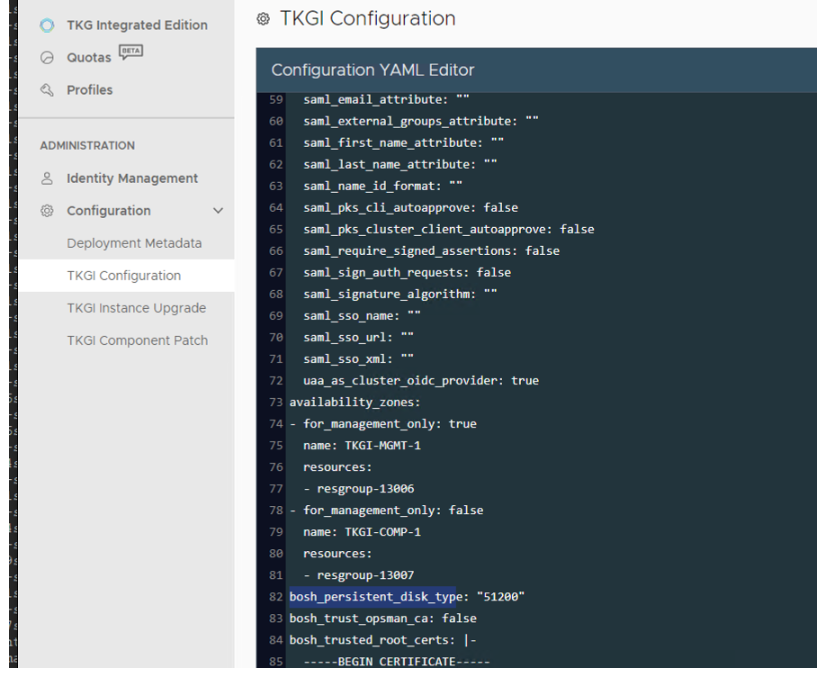Click the Configuration gear icon in sidebar
Screen dimensions: 837x677
[47, 211]
